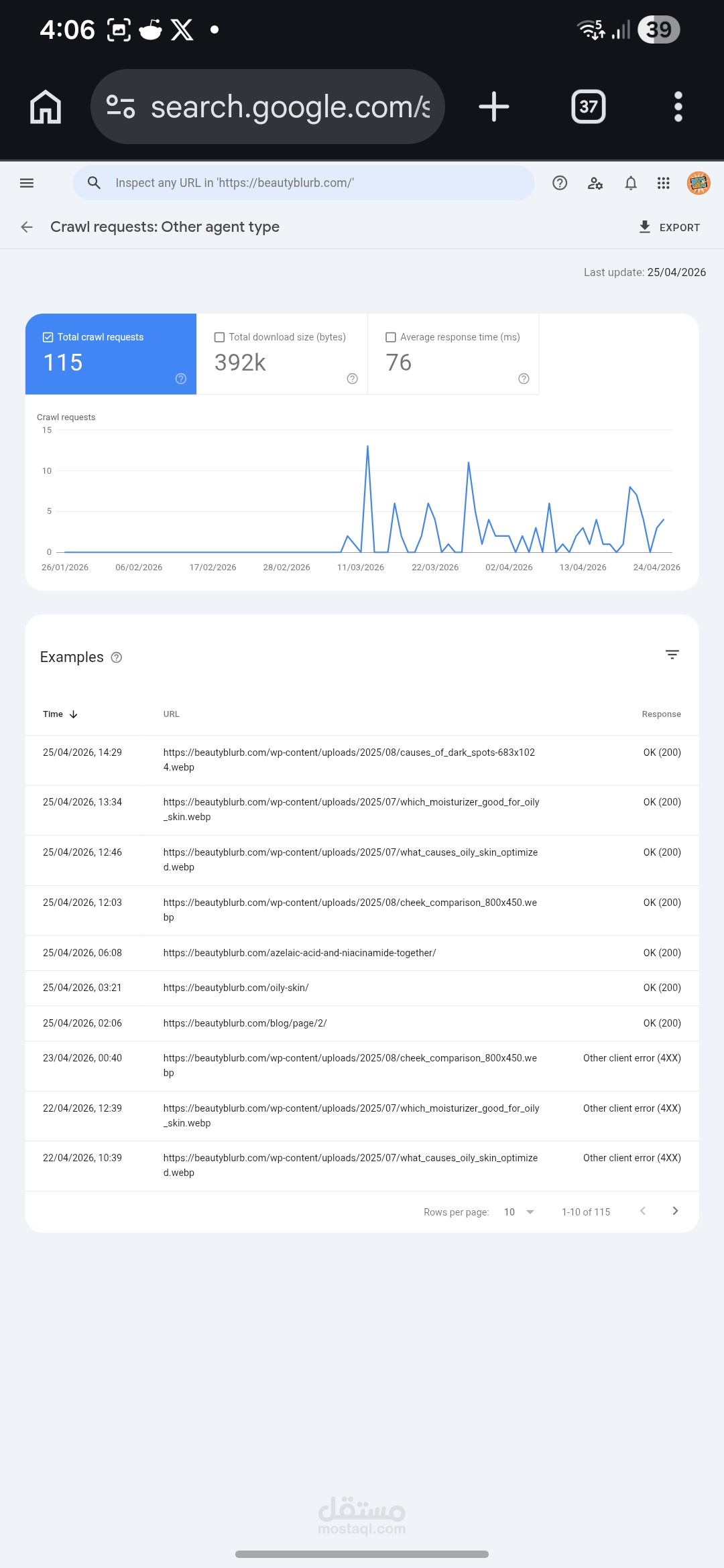Open the Examples help icon

117,657
